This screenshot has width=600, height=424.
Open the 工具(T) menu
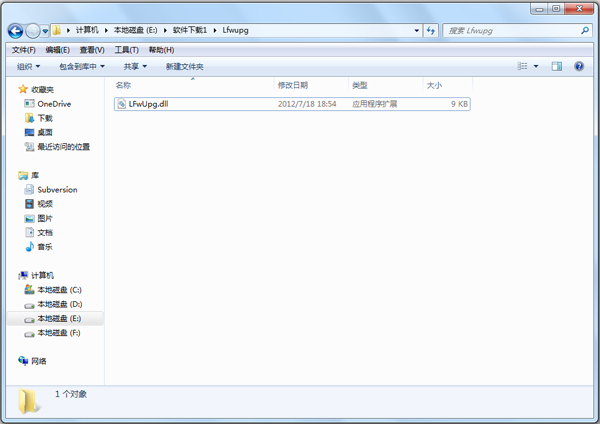(126, 49)
